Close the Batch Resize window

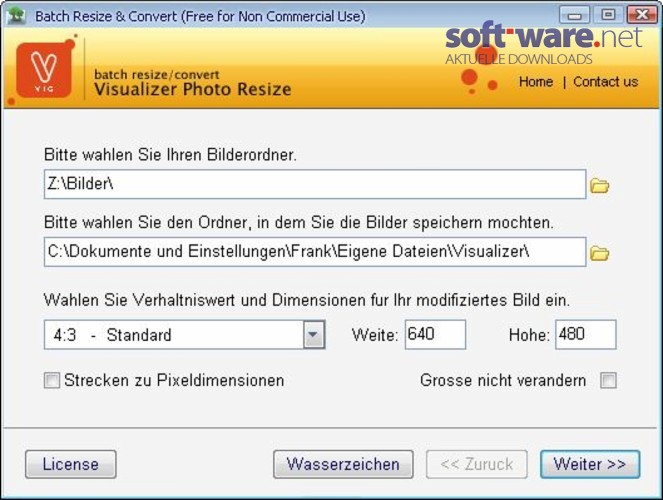click(x=641, y=15)
